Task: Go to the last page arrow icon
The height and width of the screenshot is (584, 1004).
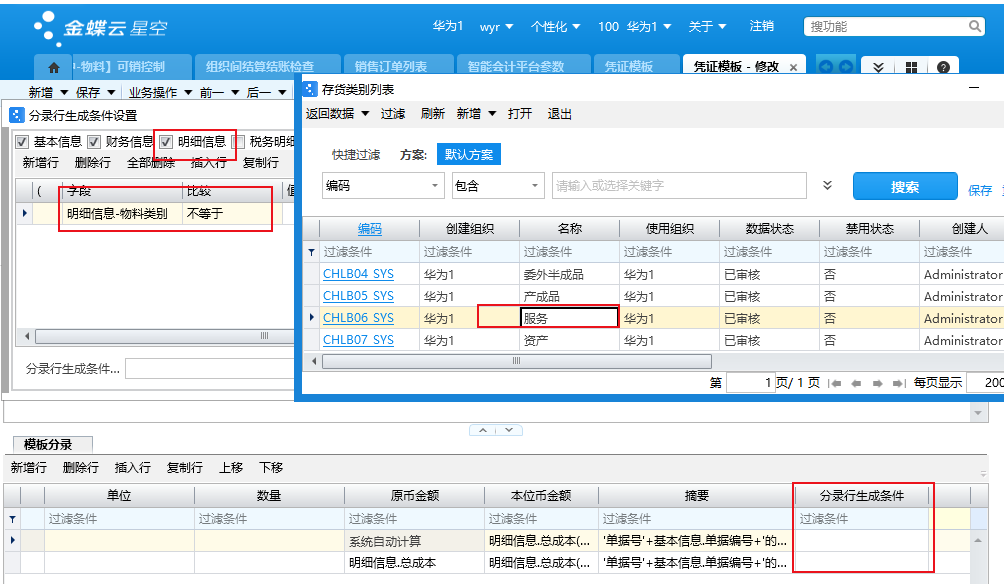Action: pos(895,383)
